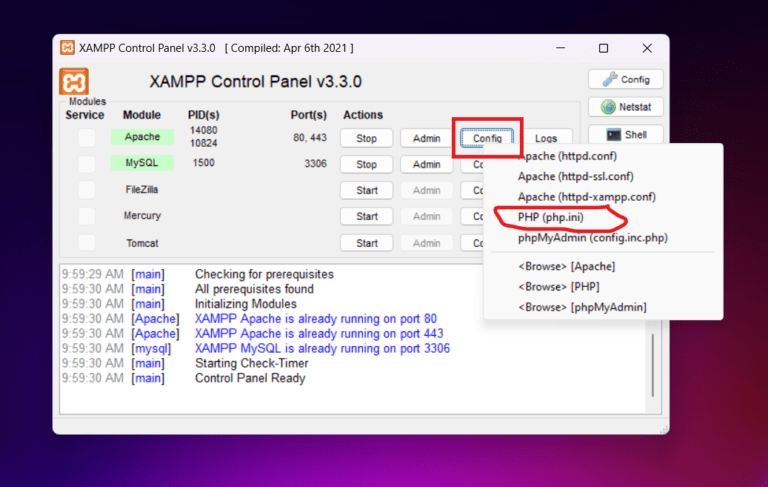This screenshot has height=487, width=768.
Task: Toggle Apache service checkbox
Action: (87, 138)
